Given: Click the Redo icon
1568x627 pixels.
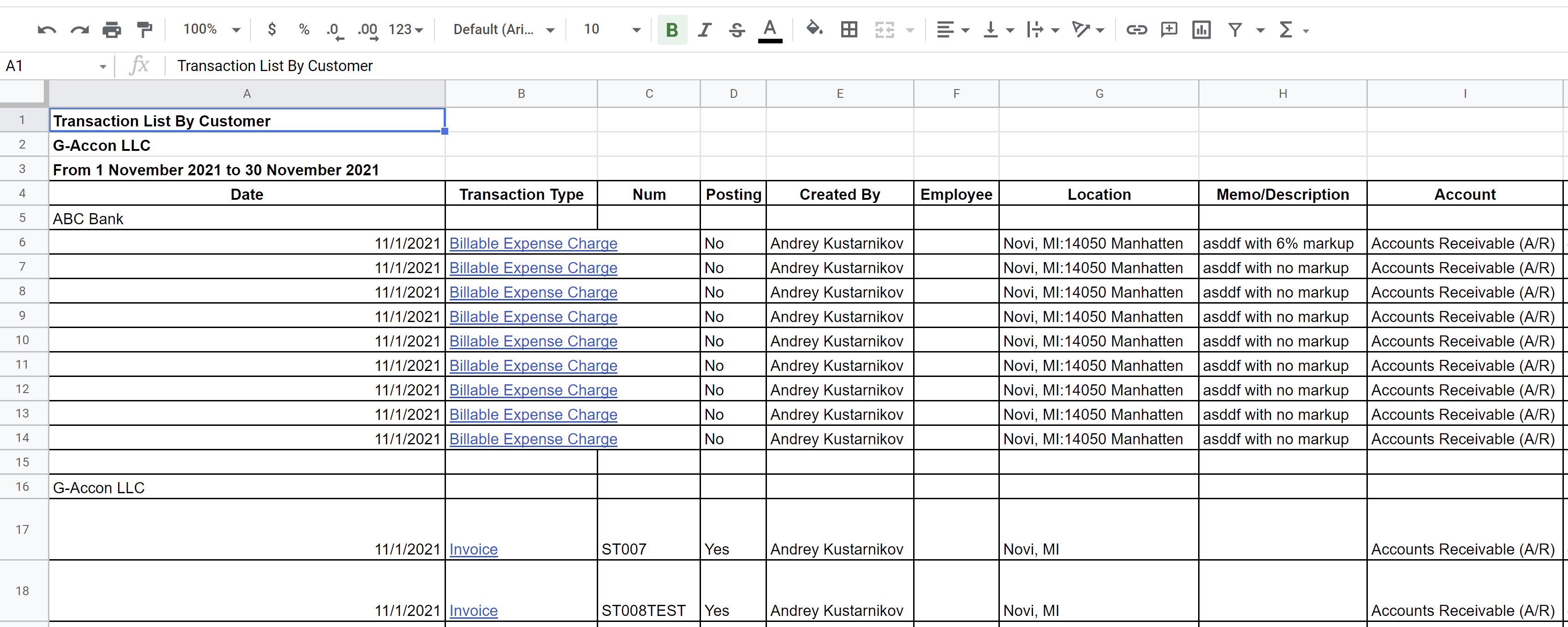Looking at the screenshot, I should (80, 30).
